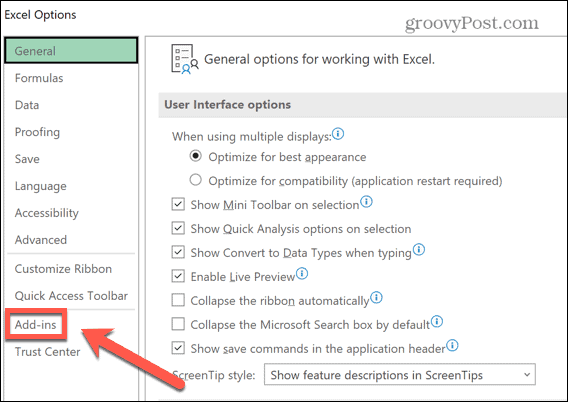This screenshot has height=402, width=568.
Task: Toggle Show Quick Analysis options on selection
Action: [178, 228]
